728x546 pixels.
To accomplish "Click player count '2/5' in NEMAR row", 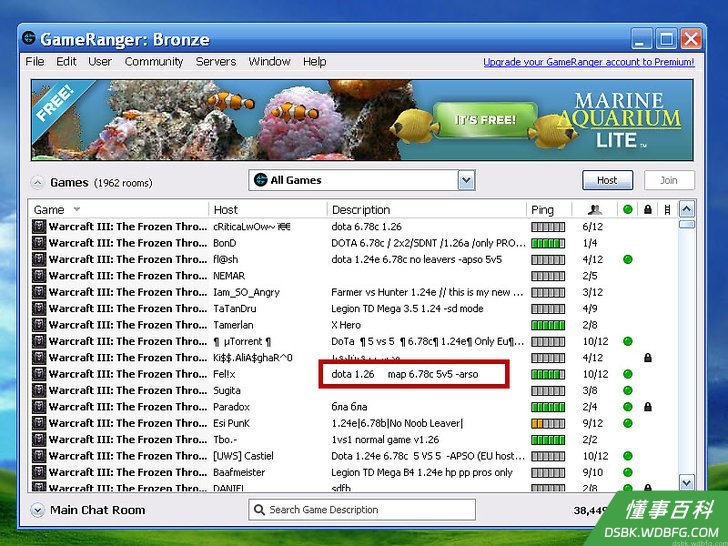I will 590,276.
